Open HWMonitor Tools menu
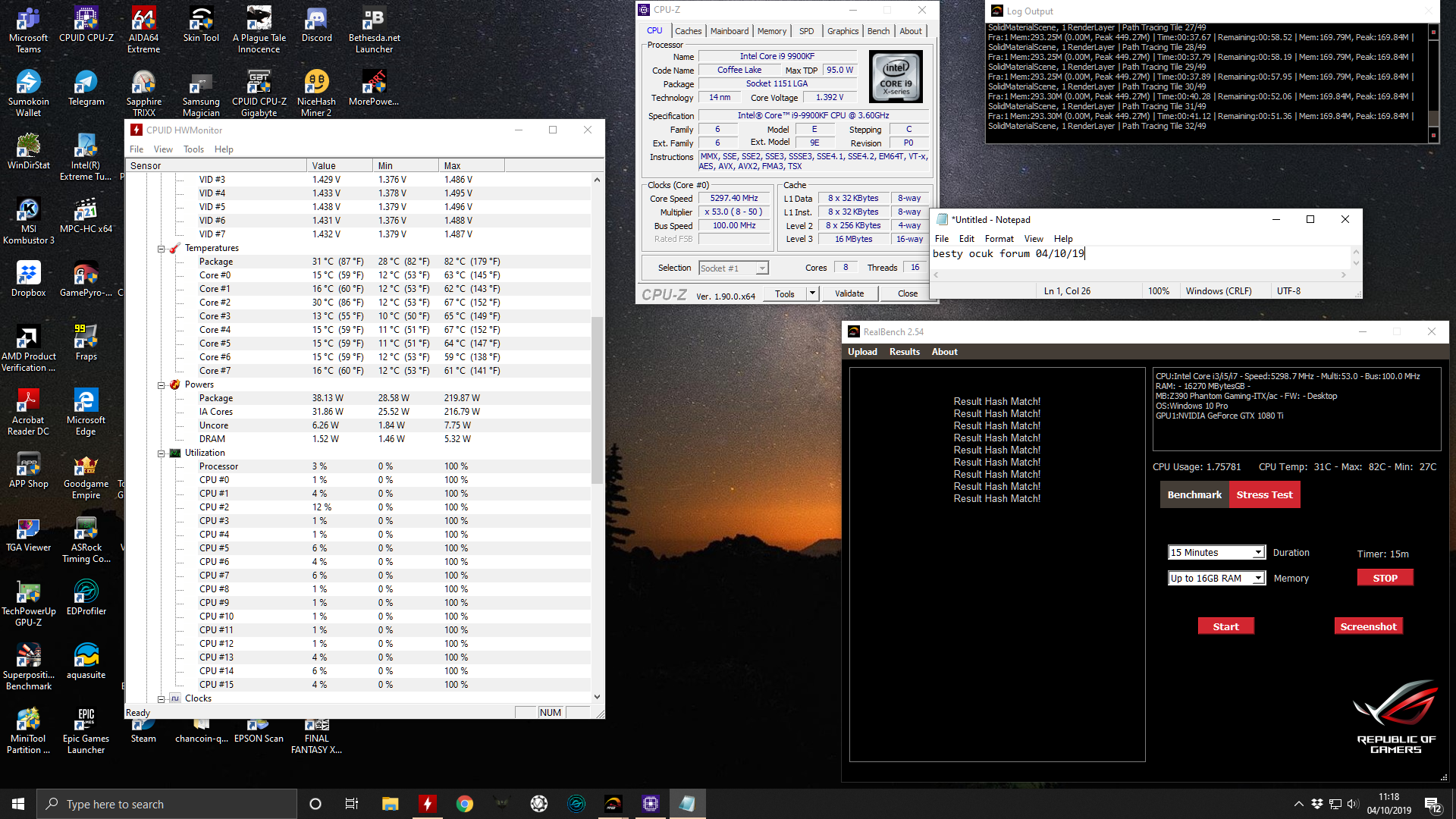This screenshot has width=1456, height=819. click(x=193, y=149)
